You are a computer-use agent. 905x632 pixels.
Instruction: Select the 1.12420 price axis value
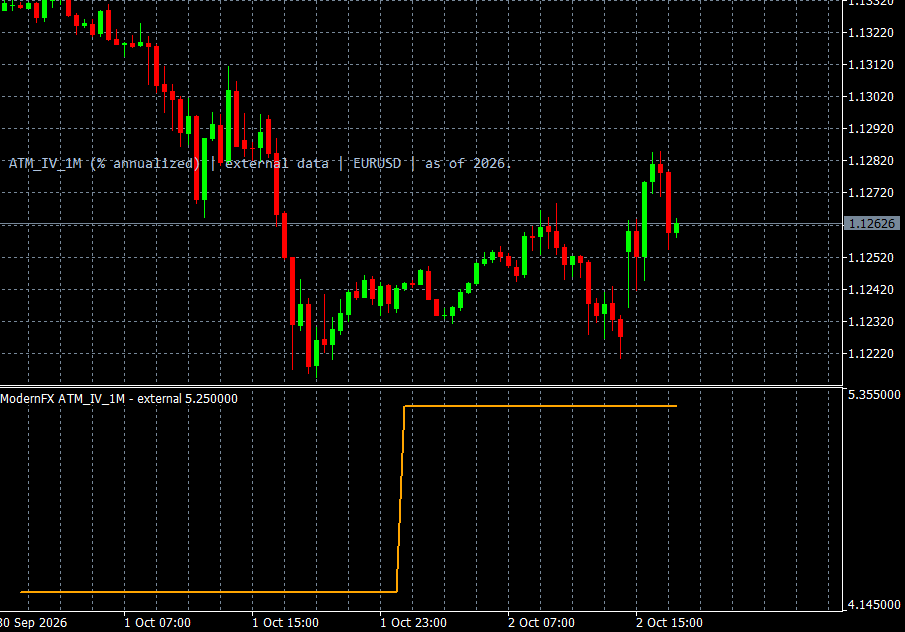point(870,289)
